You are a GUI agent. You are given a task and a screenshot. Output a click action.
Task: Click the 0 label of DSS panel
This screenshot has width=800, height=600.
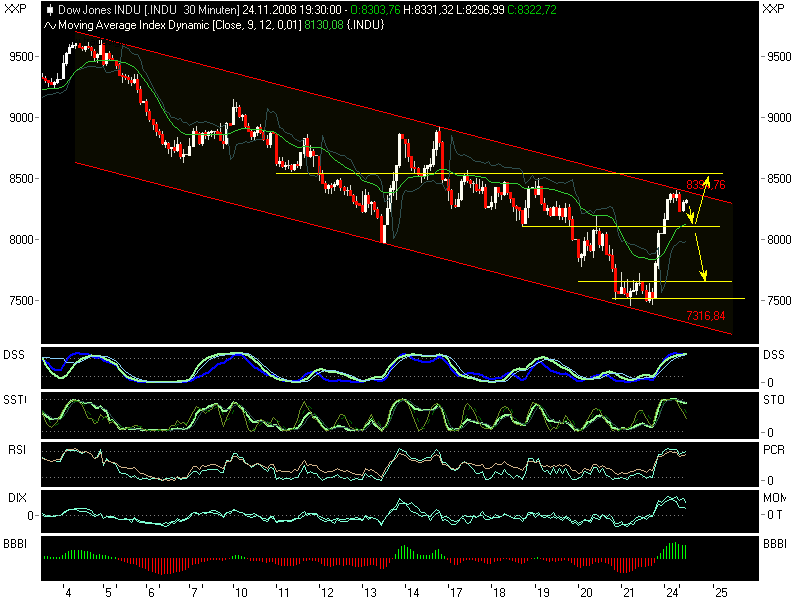(770, 382)
